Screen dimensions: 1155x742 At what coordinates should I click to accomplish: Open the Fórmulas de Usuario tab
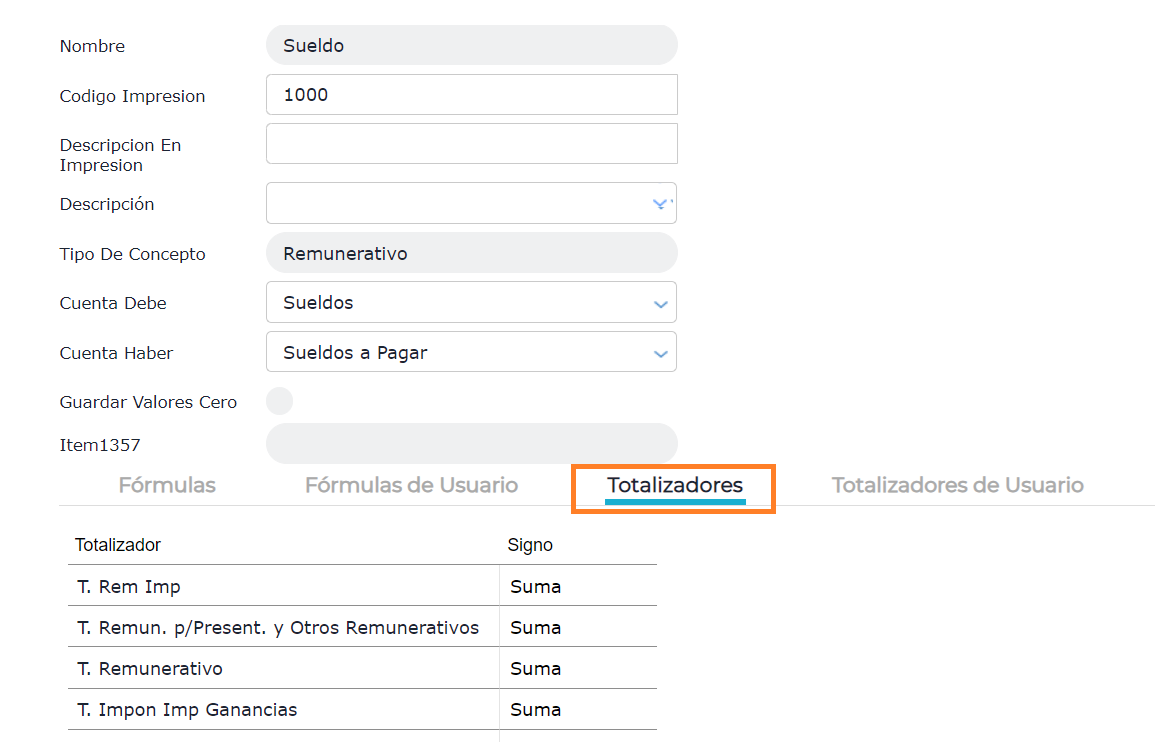411,485
